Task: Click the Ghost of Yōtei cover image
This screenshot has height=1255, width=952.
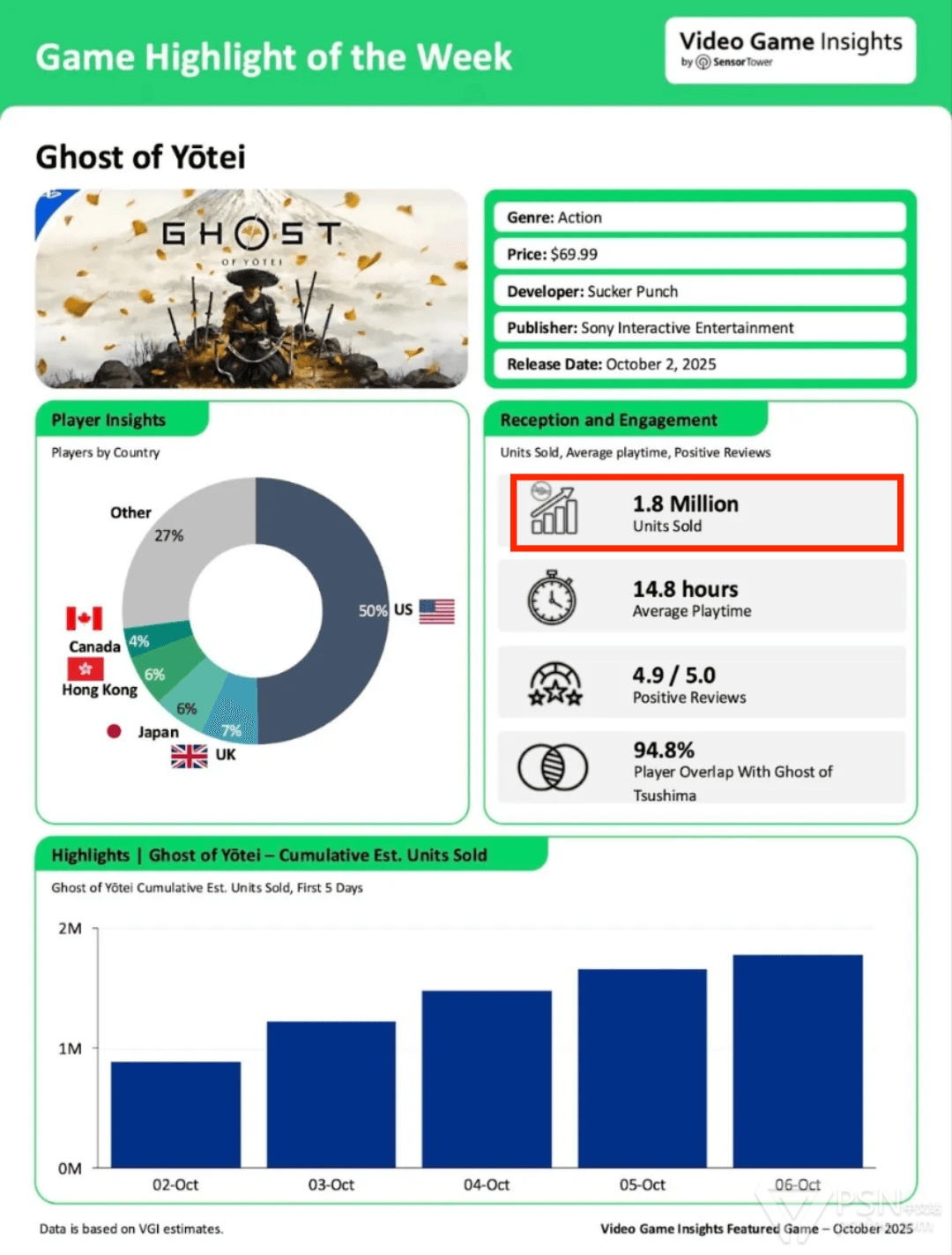Action: click(251, 288)
